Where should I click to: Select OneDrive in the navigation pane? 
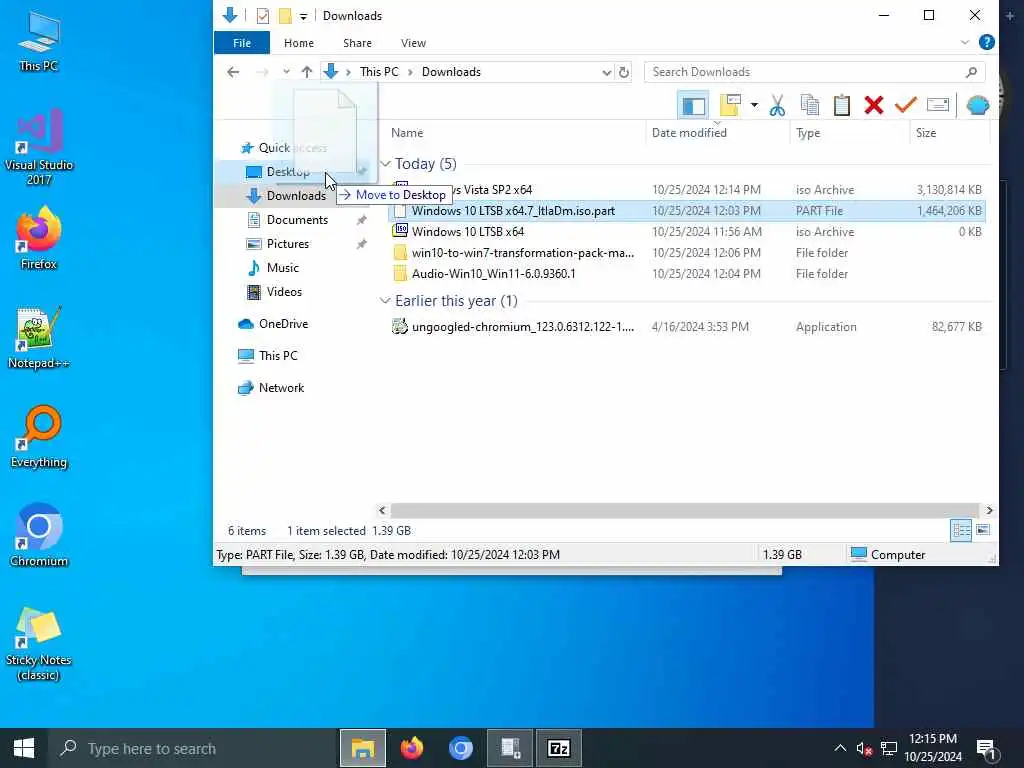tap(283, 324)
